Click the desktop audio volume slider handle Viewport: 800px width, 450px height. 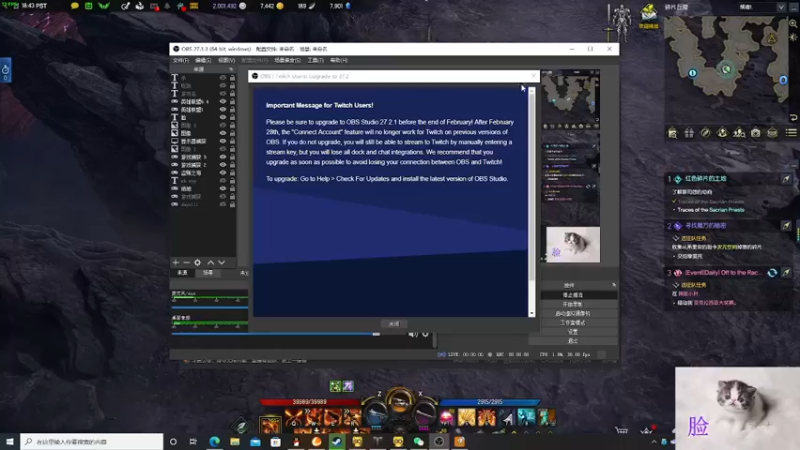[x=376, y=334]
